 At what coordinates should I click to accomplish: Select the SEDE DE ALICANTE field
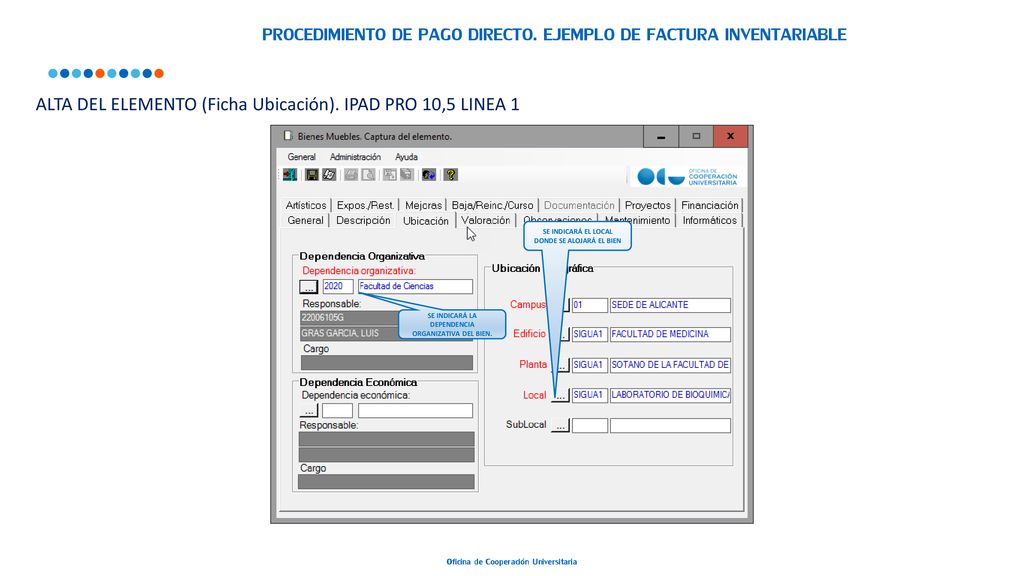click(x=670, y=305)
